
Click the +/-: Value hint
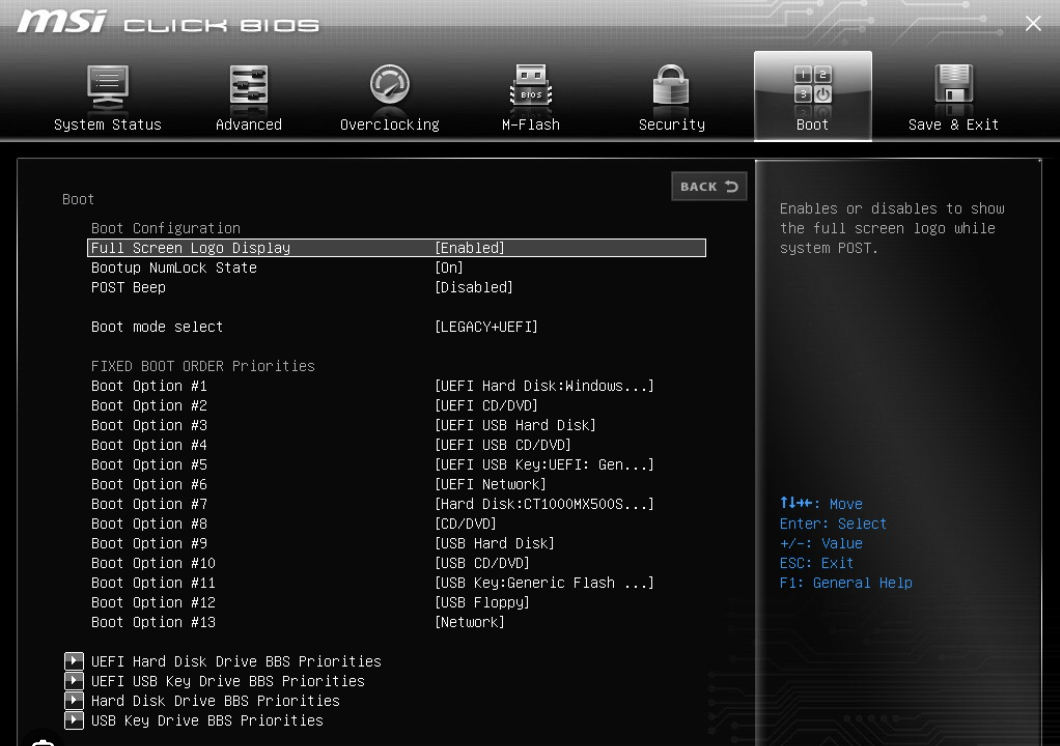point(821,543)
